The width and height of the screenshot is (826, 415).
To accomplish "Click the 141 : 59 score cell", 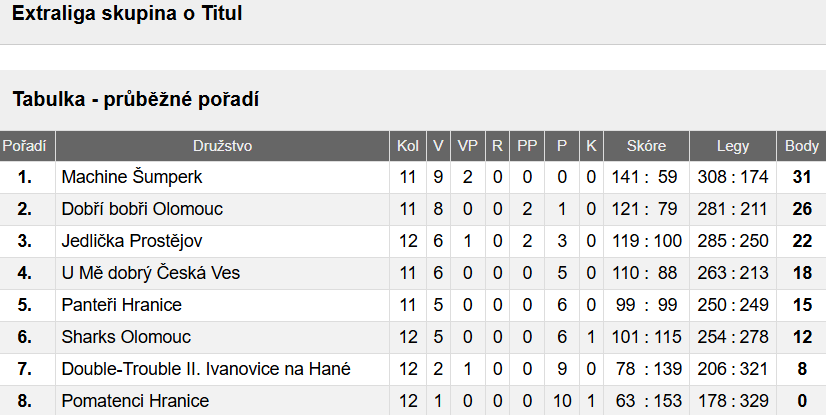I will click(646, 177).
